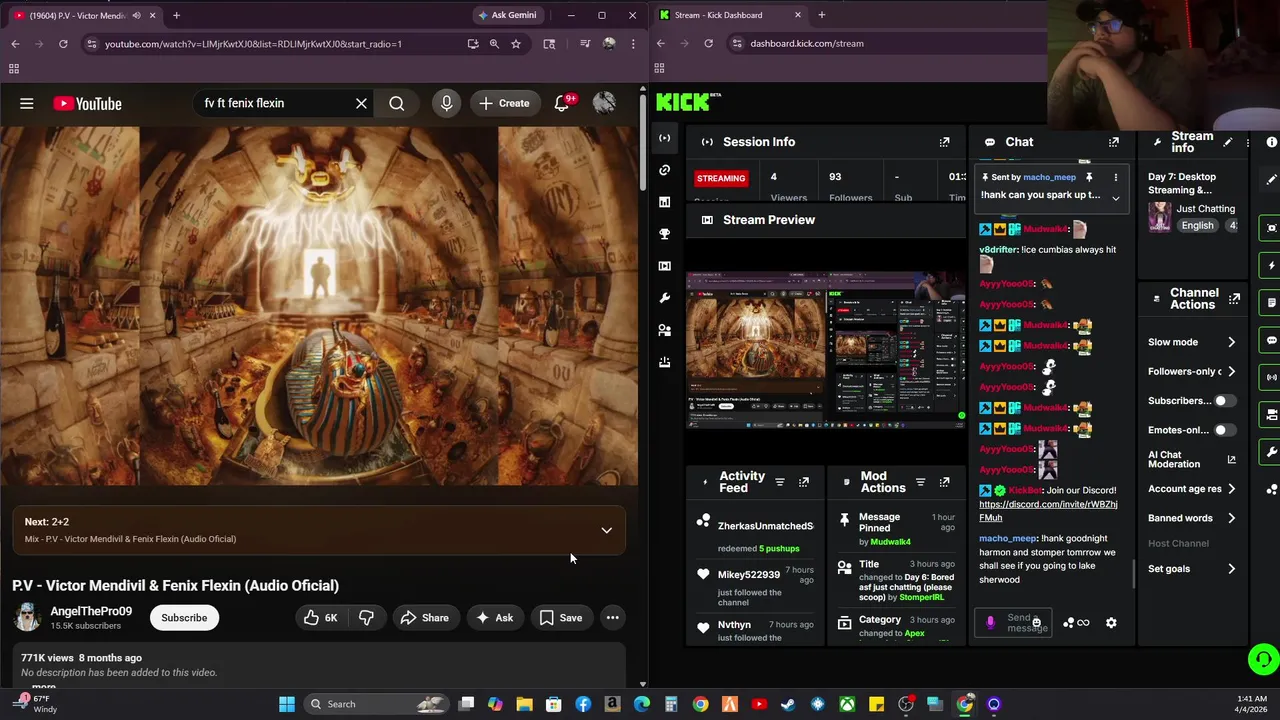Open new tab in Kick window
Viewport: 1280px width, 720px height.
pos(821,15)
